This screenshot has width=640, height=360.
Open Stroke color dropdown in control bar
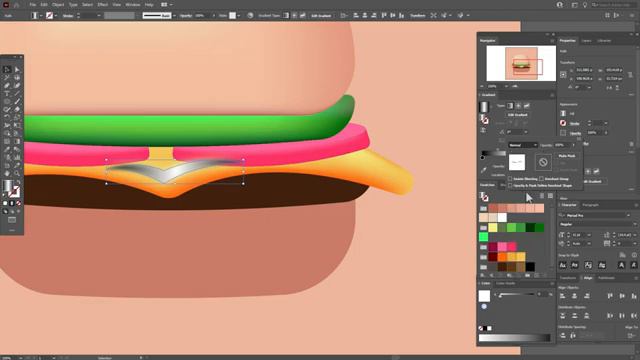click(x=56, y=16)
